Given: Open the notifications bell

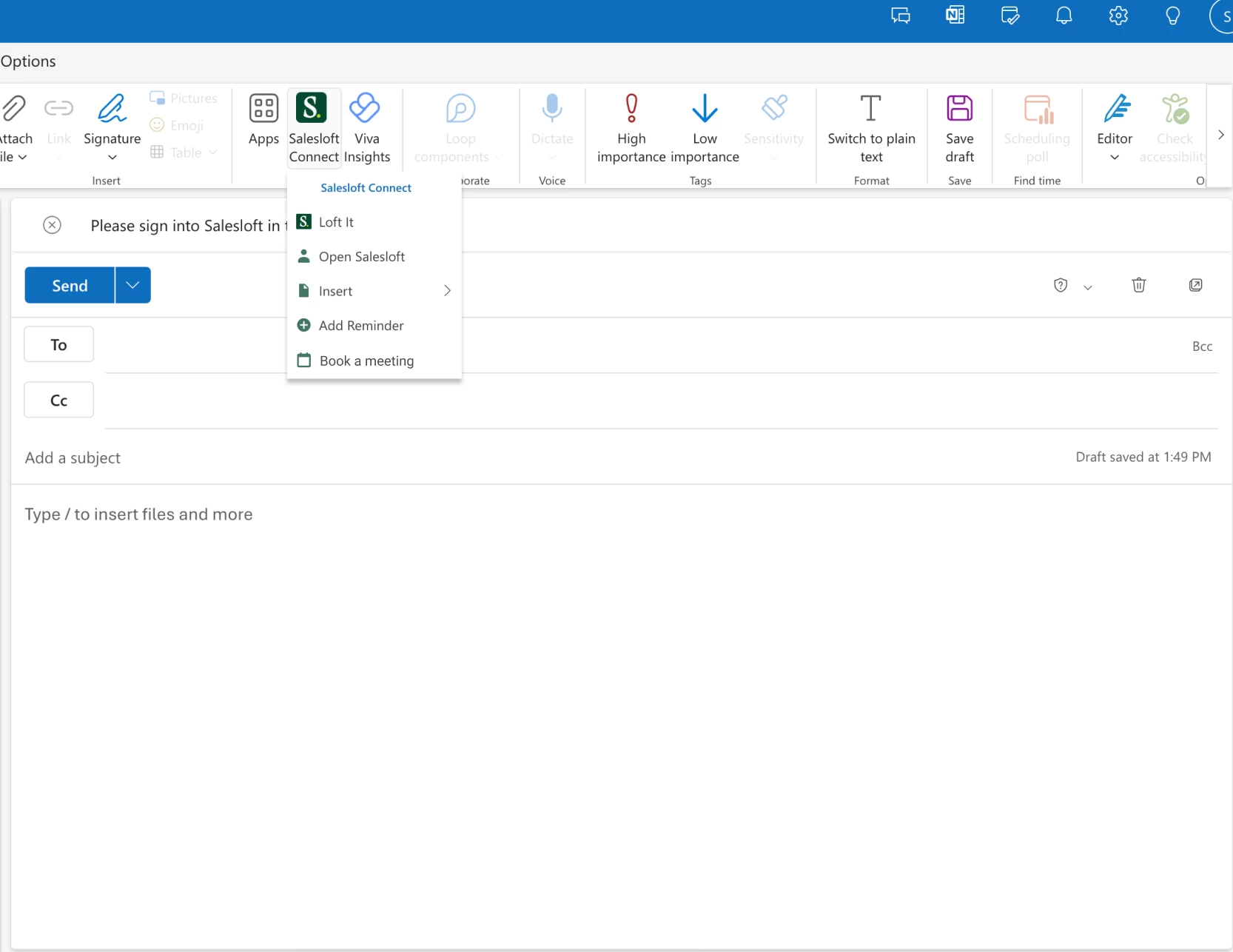Looking at the screenshot, I should [1064, 16].
